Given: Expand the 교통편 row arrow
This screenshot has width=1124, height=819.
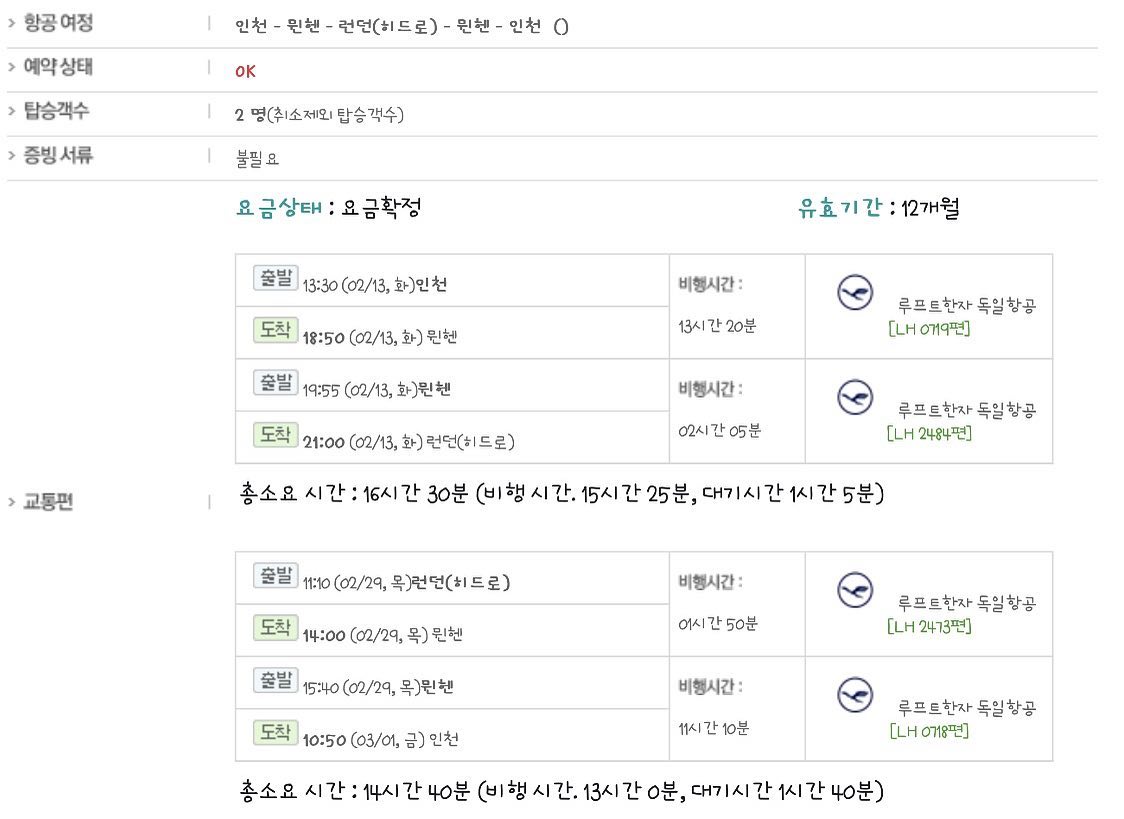Looking at the screenshot, I should tap(11, 502).
